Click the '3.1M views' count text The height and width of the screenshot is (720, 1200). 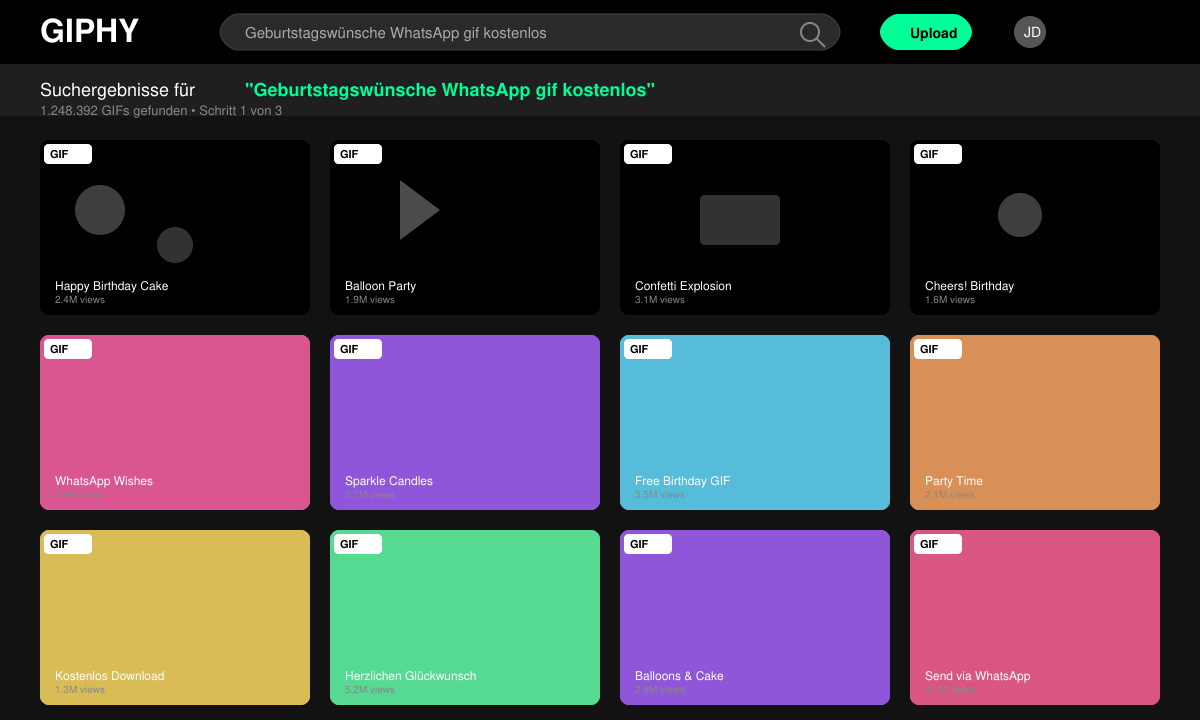coord(660,300)
